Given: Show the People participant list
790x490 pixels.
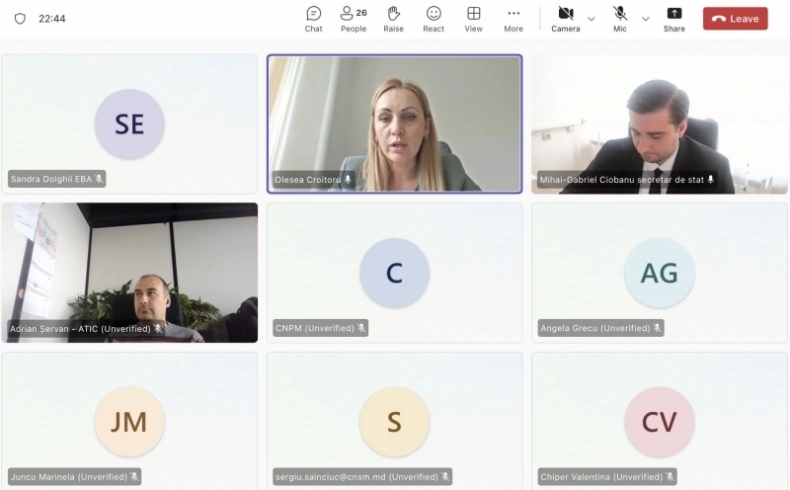Looking at the screenshot, I should (353, 19).
